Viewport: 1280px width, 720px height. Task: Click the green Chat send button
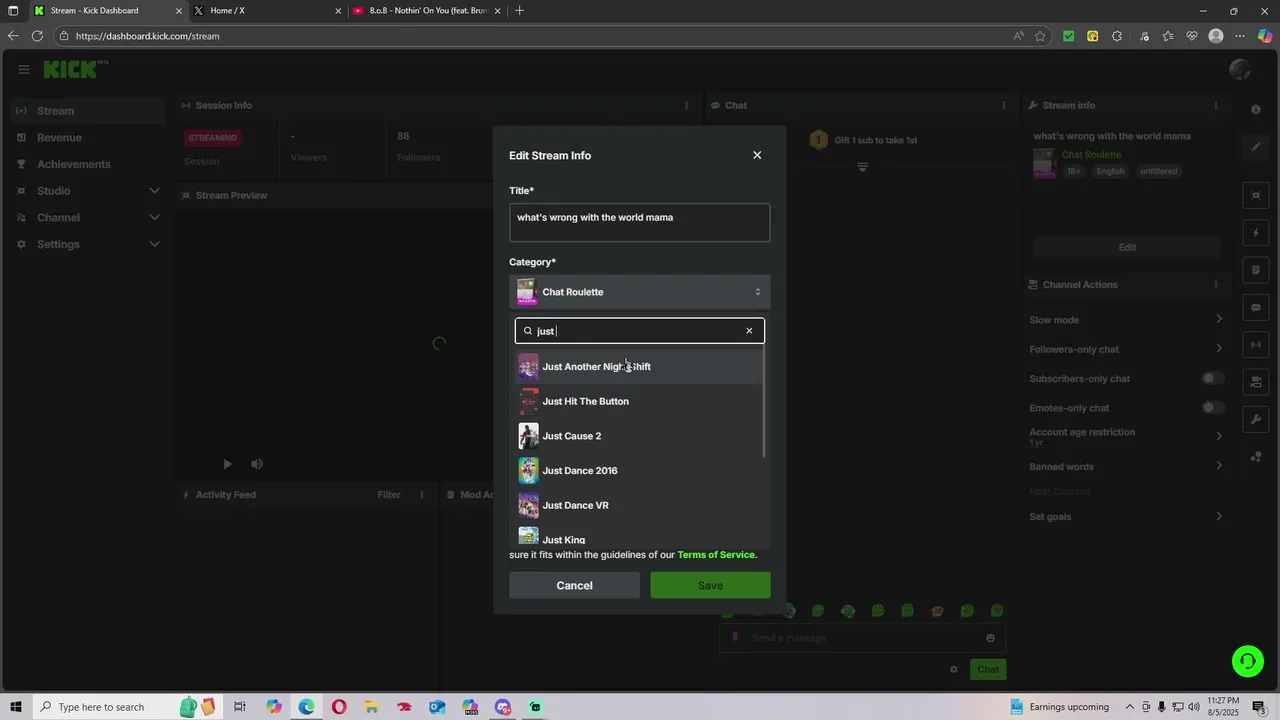[988, 669]
